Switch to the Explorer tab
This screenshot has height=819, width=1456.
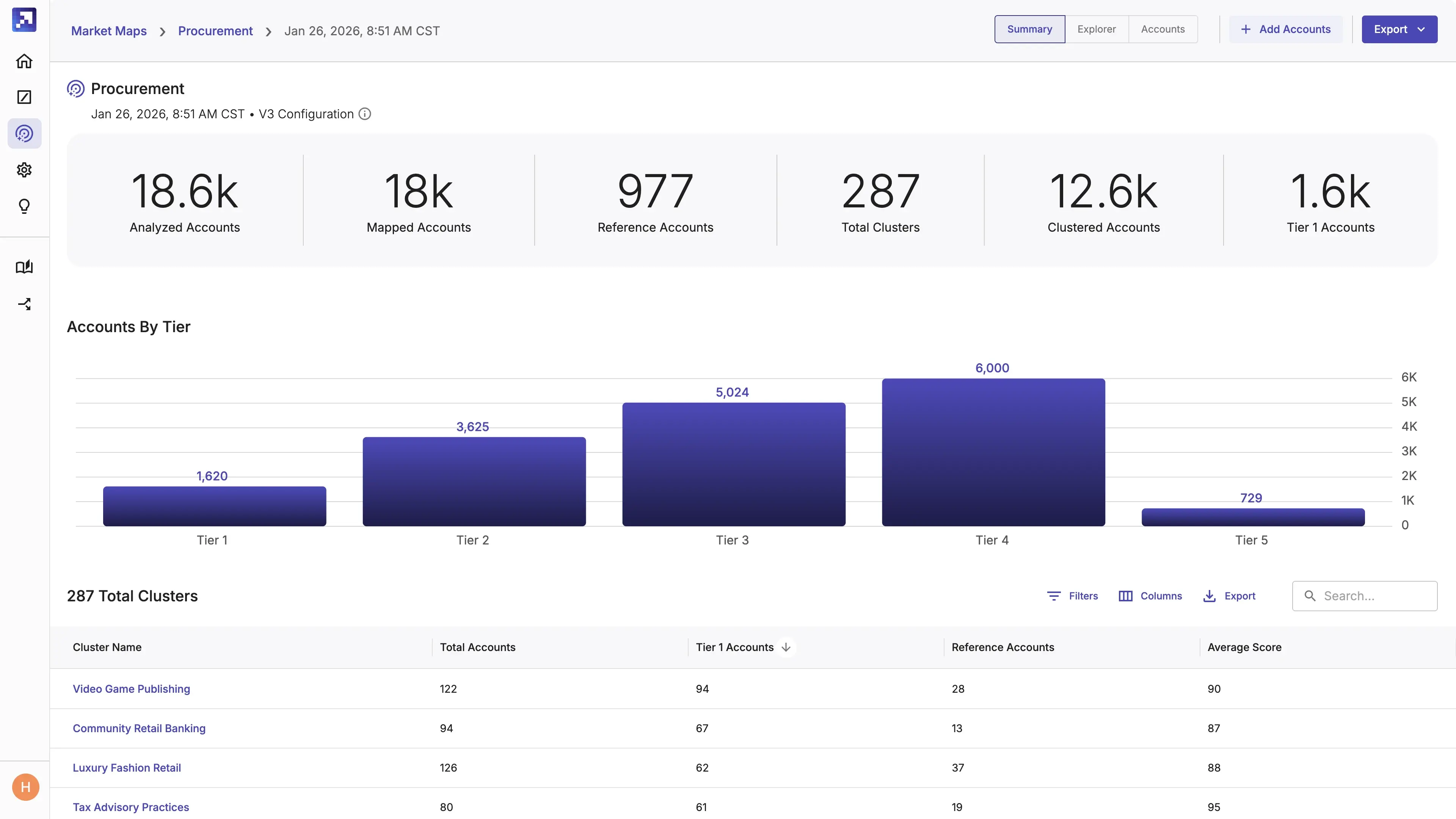(1096, 30)
